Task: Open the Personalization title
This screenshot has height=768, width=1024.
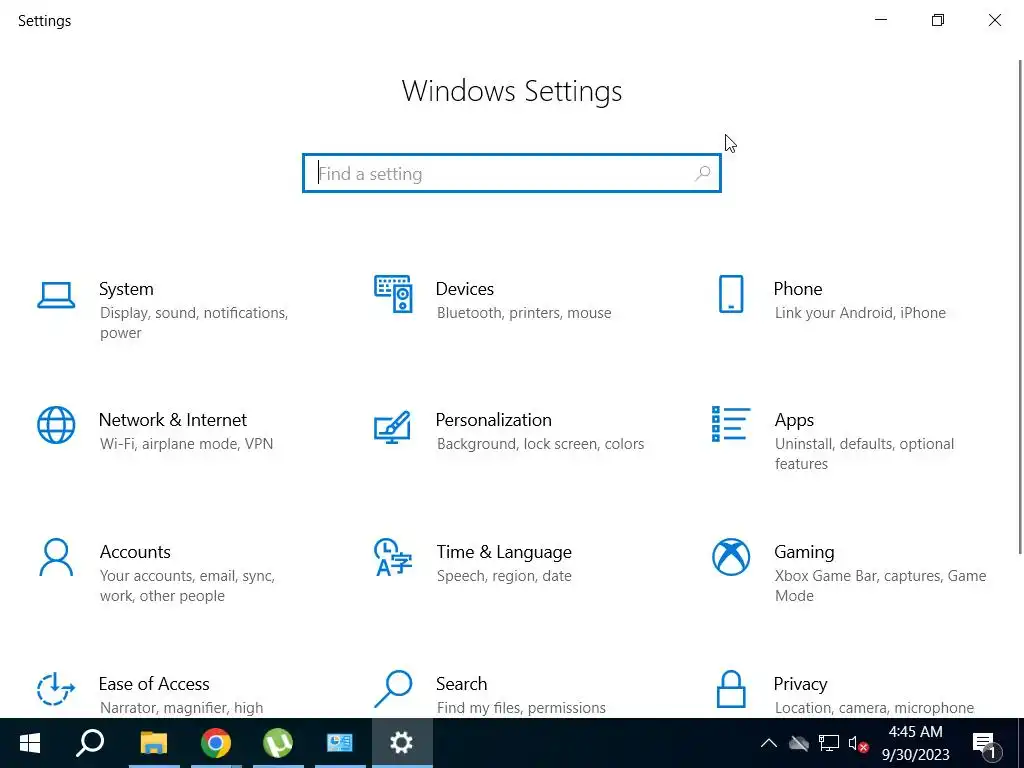Action: 493,419
